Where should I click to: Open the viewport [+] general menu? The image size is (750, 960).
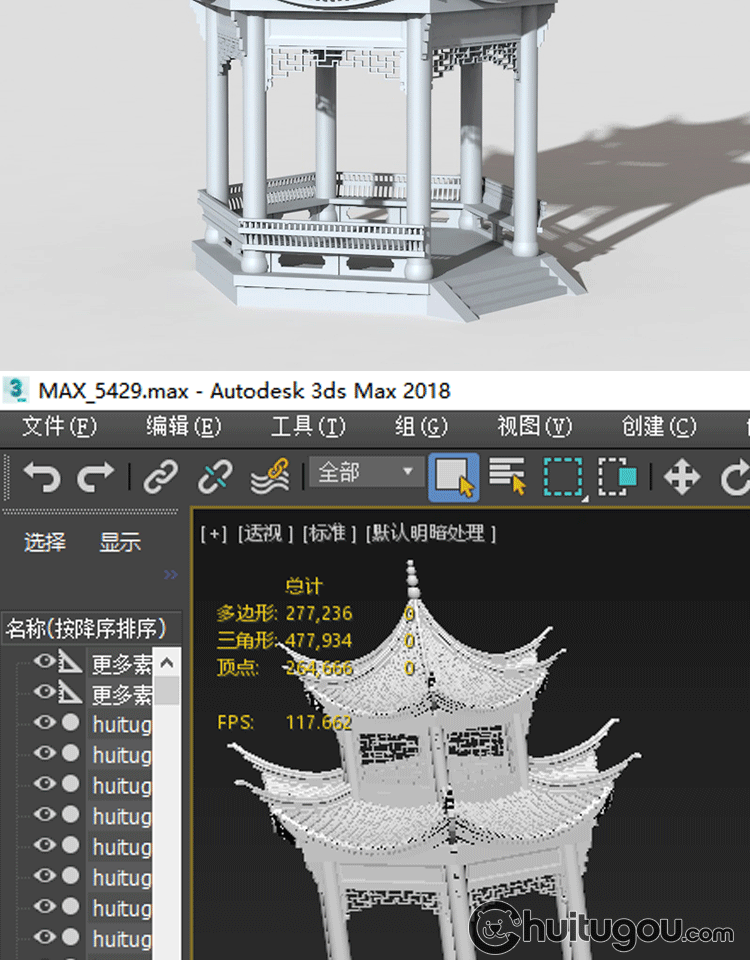(214, 534)
